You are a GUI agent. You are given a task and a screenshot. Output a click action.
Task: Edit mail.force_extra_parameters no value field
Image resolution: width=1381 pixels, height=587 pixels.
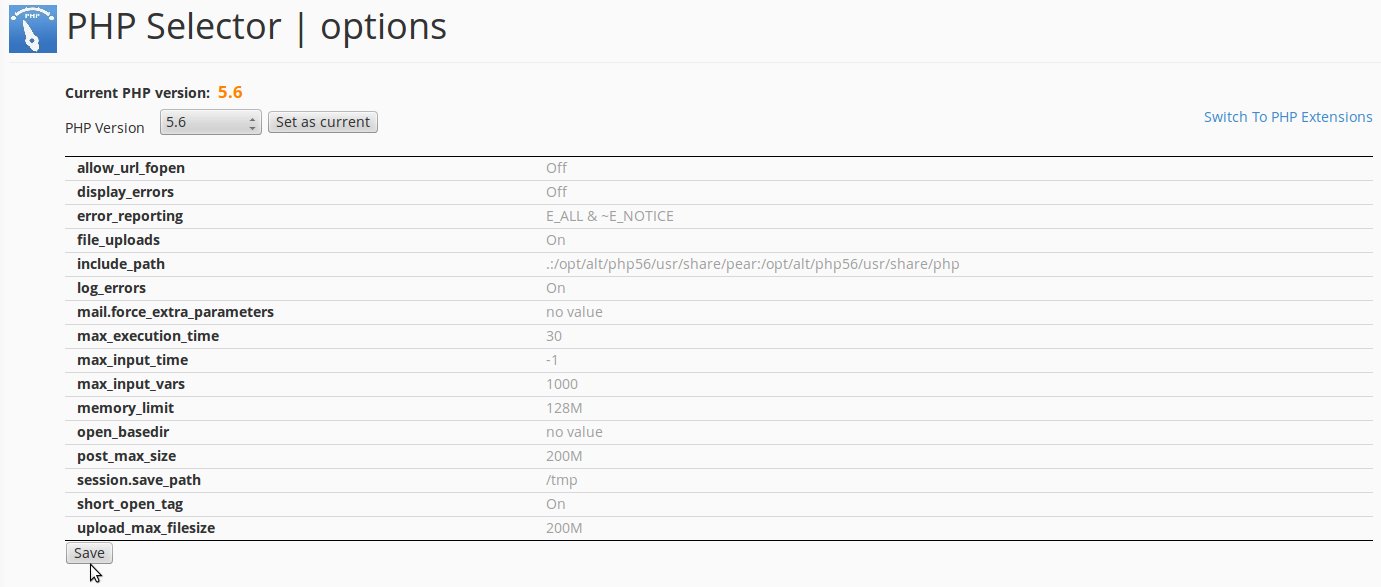coord(574,312)
